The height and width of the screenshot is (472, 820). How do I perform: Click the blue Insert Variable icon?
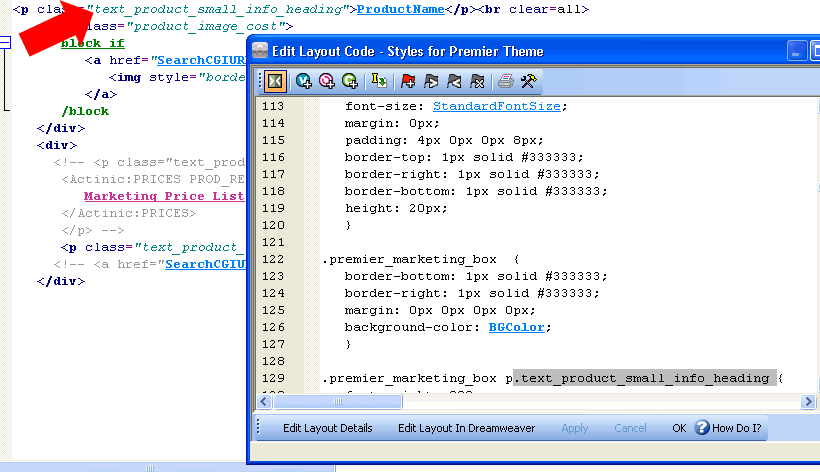[304, 81]
